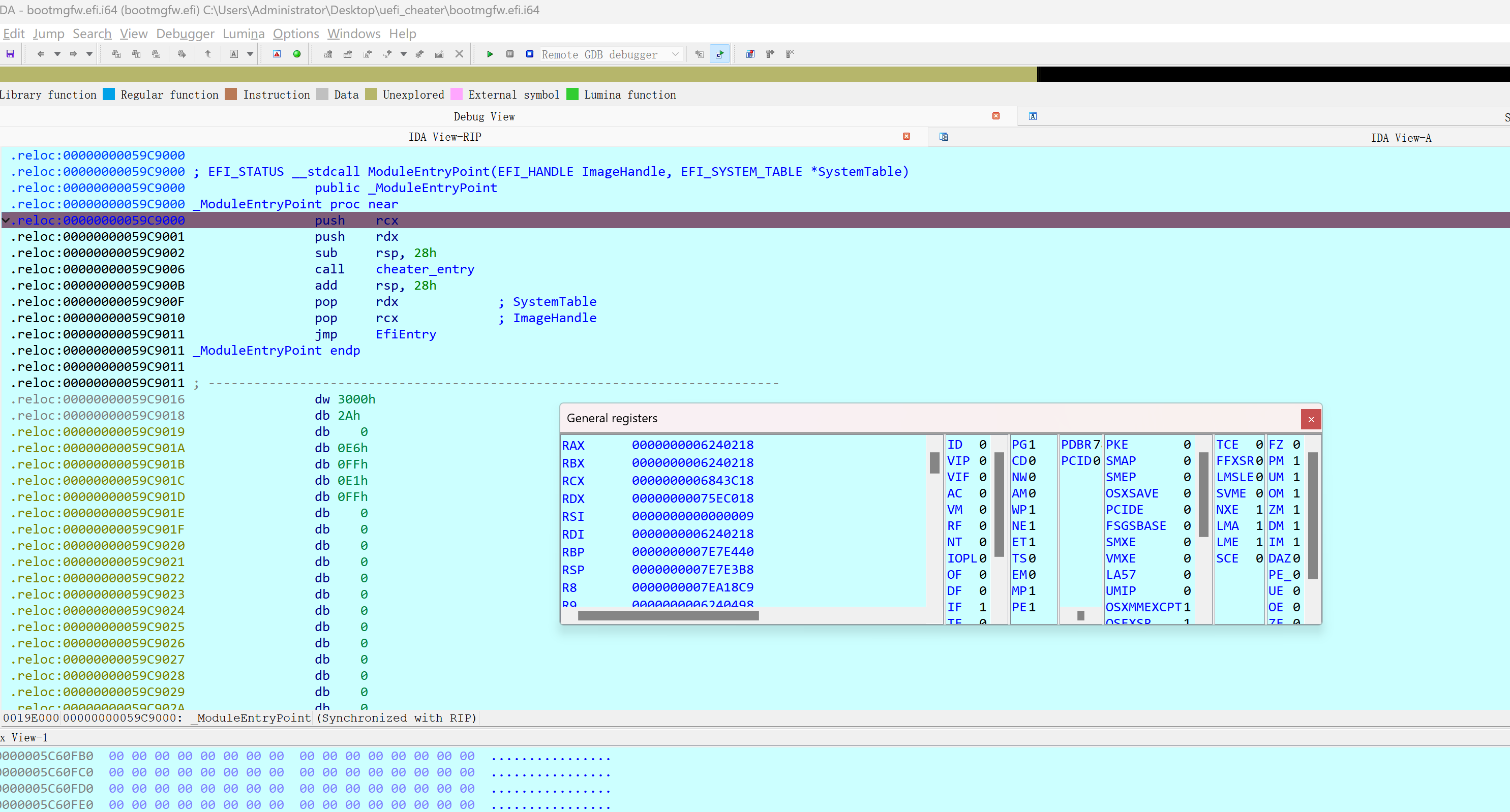Click the Regular function blue legend swatch
Screen dimensions: 1510x812
(x=108, y=95)
